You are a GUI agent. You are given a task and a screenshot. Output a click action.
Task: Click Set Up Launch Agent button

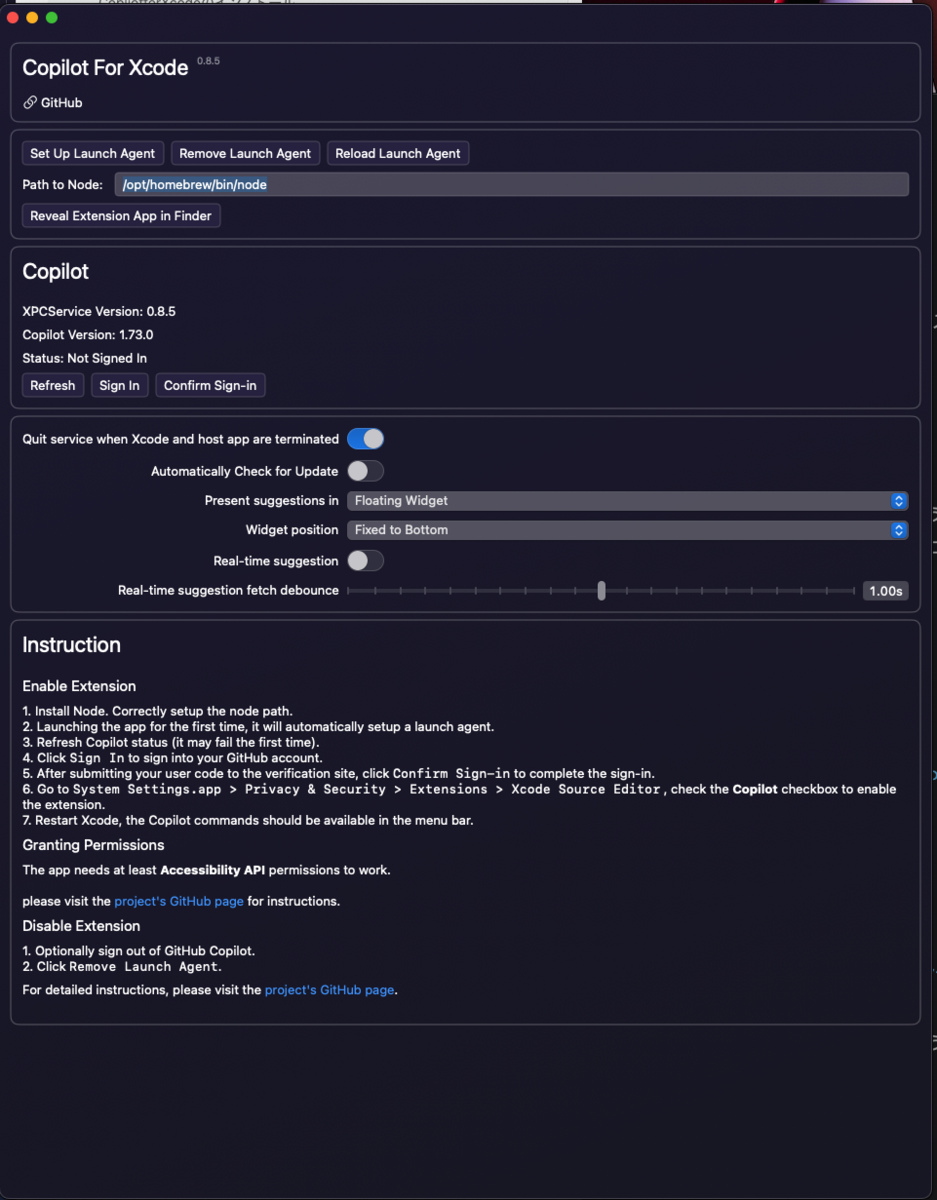pos(92,153)
